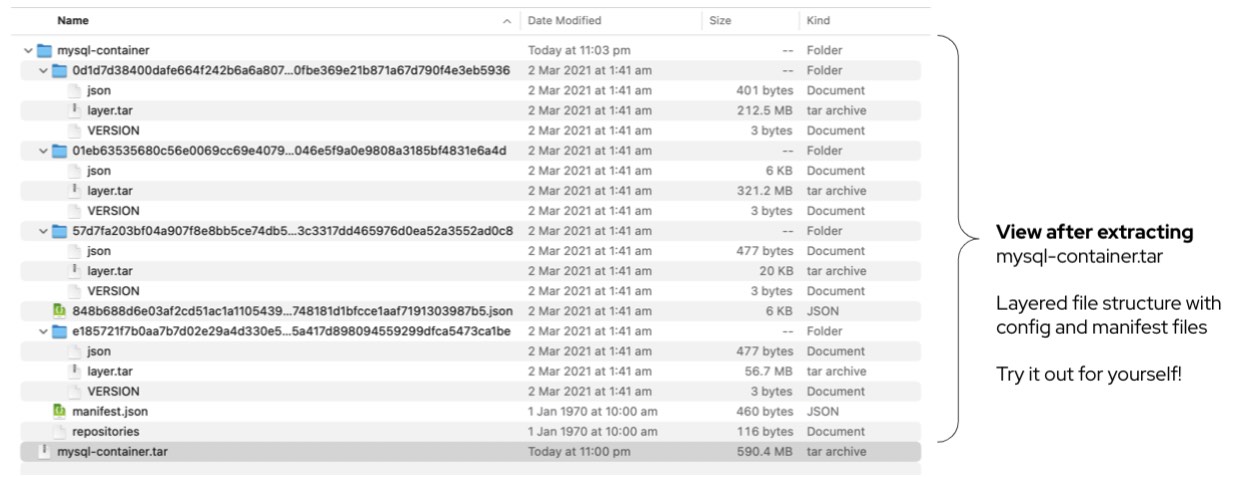
Task: Click the mysql-container folder icon
Action: (x=44, y=50)
